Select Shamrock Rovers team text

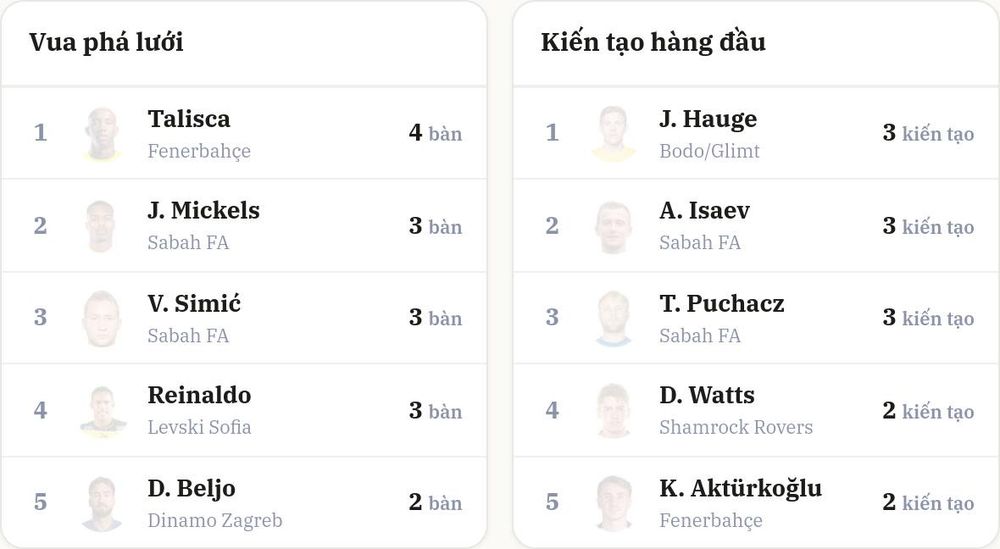(736, 427)
